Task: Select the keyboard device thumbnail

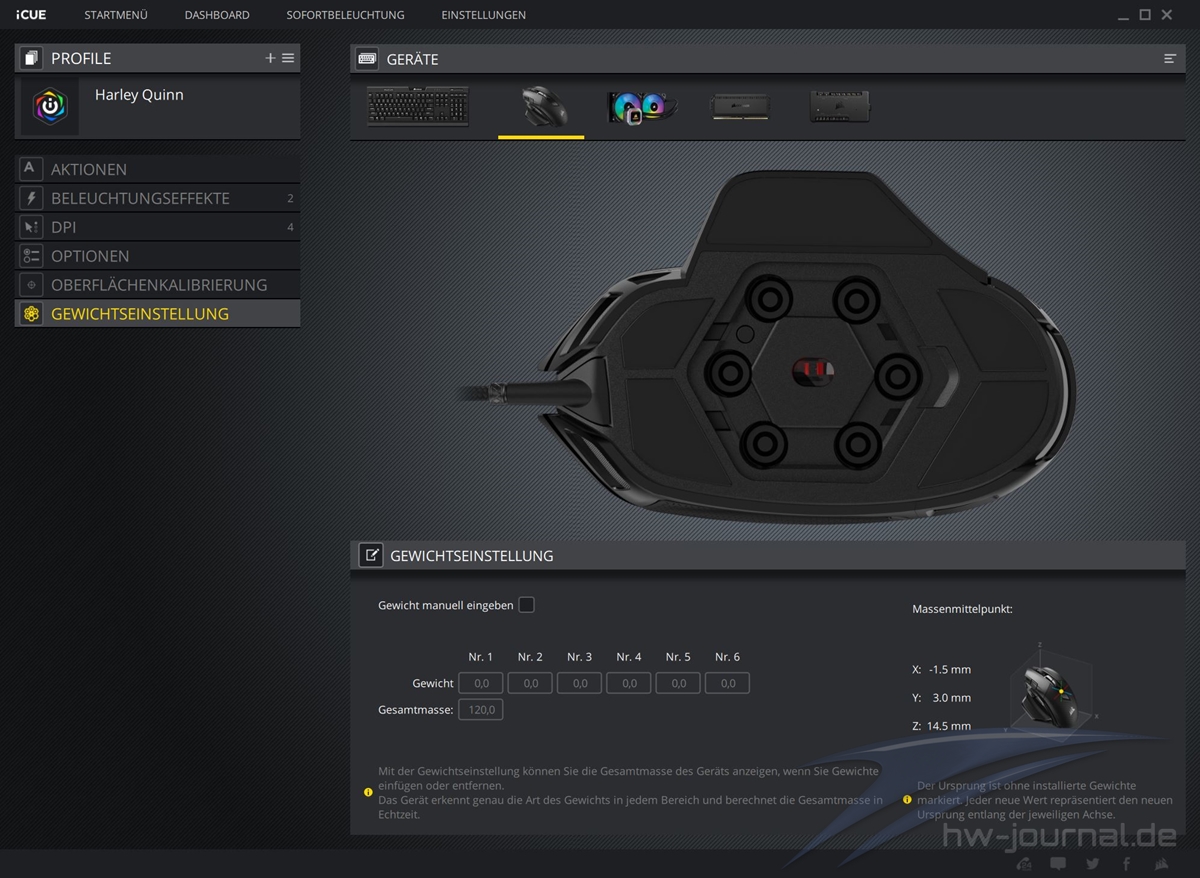Action: pyautogui.click(x=418, y=106)
